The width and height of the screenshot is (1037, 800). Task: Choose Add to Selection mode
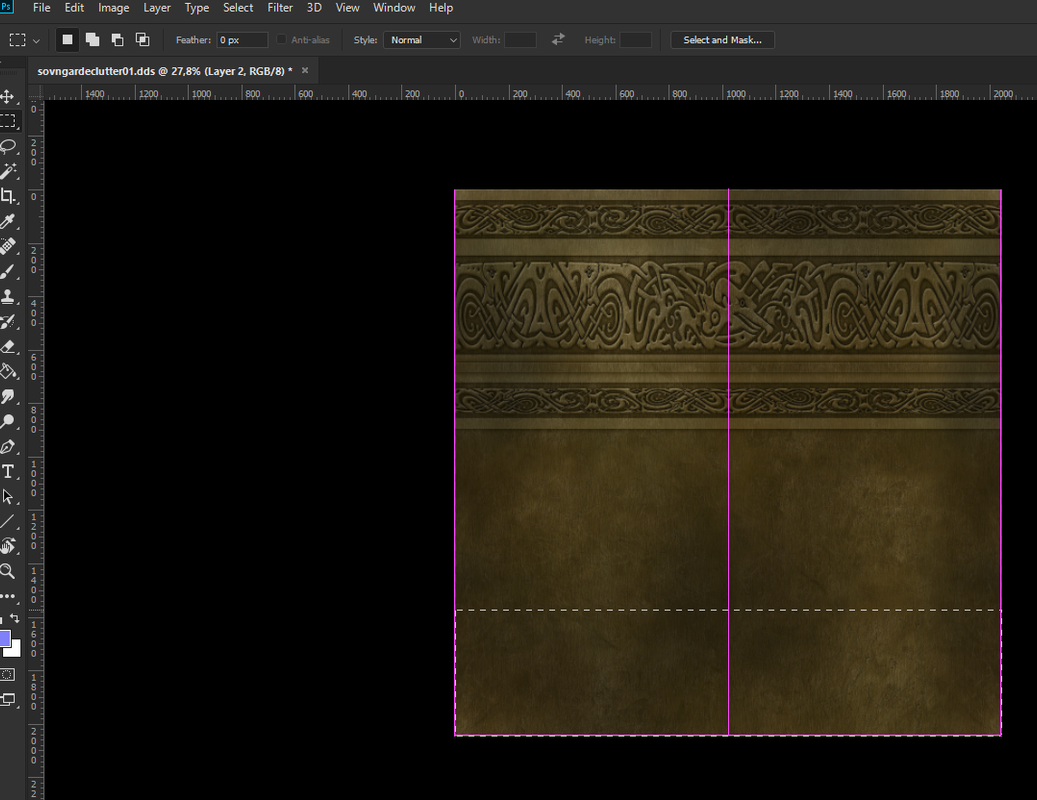93,40
